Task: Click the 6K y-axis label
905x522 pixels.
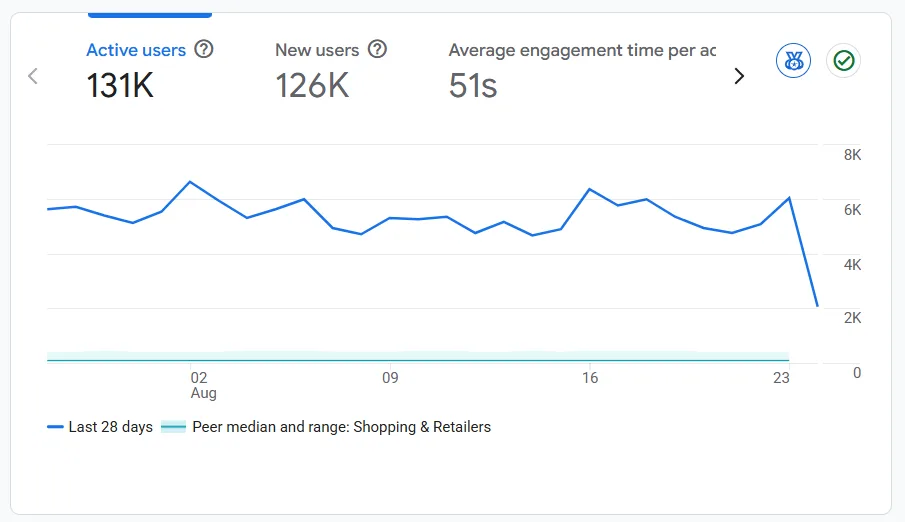Action: pyautogui.click(x=852, y=210)
